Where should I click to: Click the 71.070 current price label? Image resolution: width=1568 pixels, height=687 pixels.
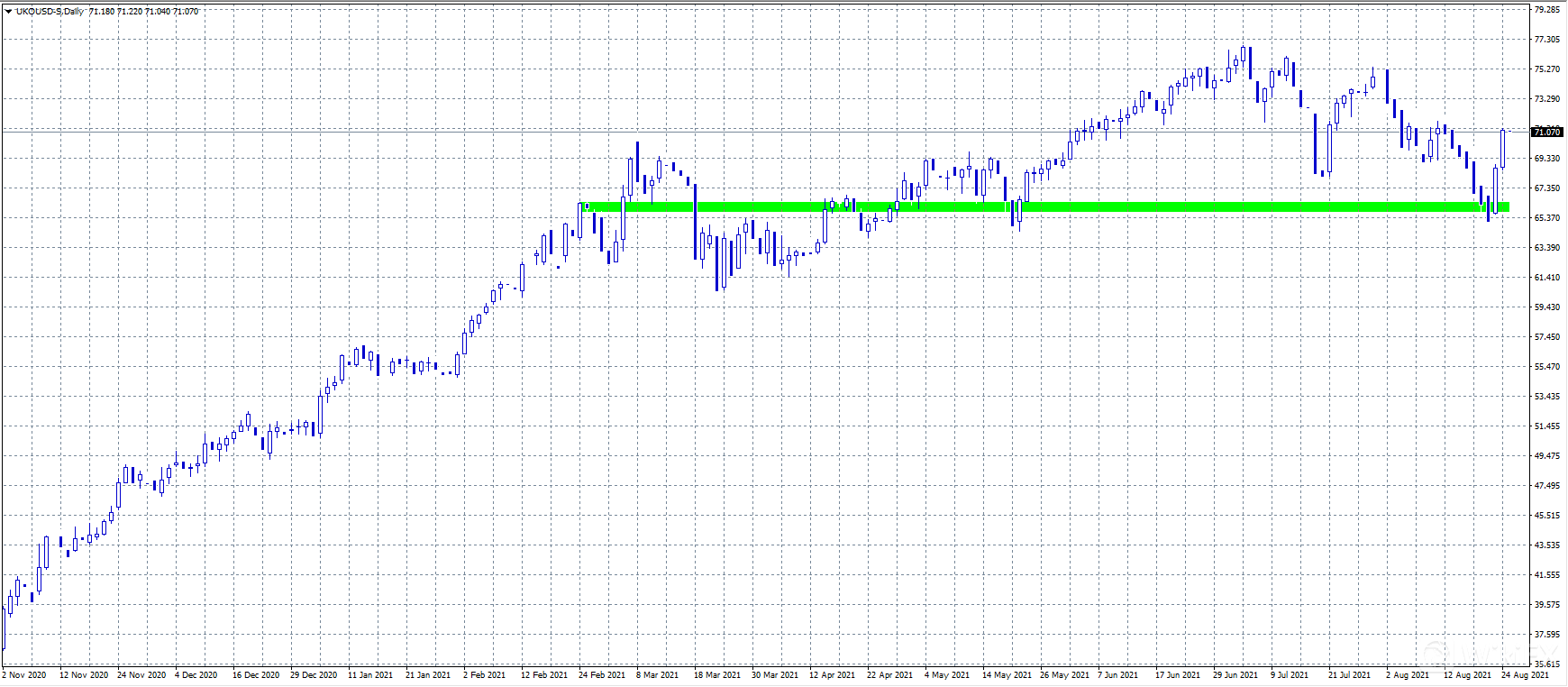point(1546,133)
